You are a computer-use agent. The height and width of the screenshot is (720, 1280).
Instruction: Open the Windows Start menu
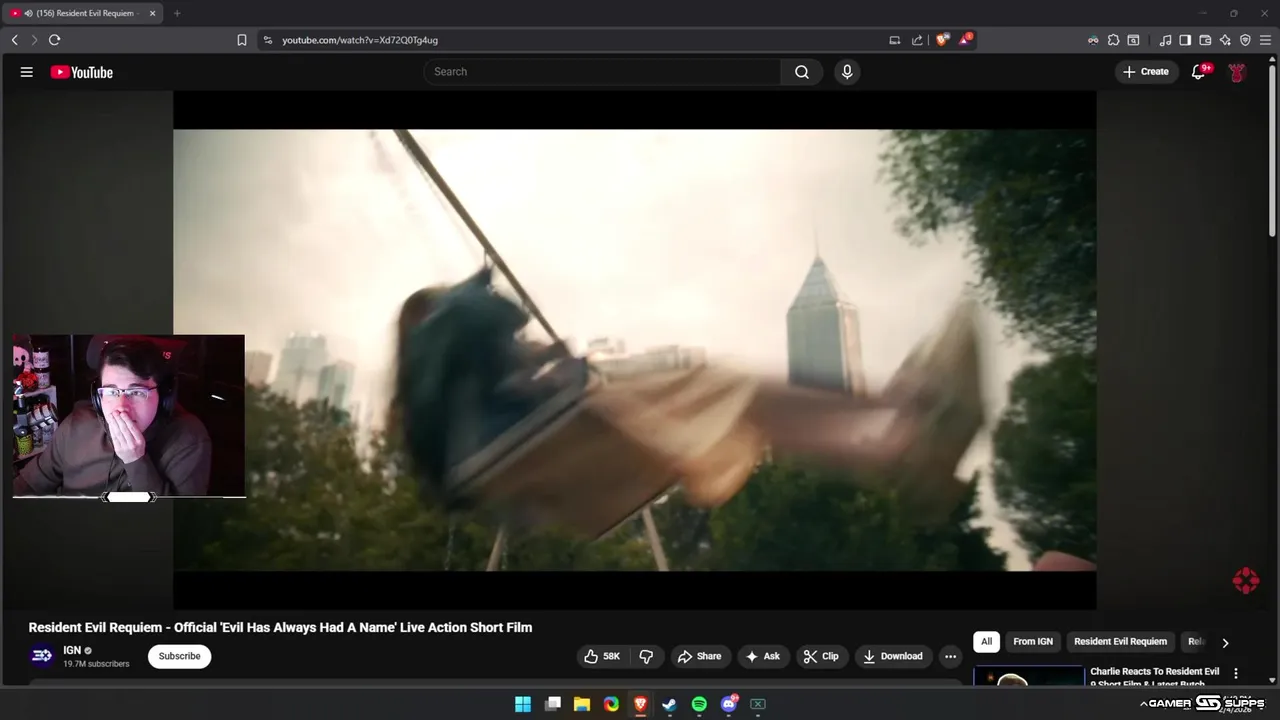tap(523, 704)
